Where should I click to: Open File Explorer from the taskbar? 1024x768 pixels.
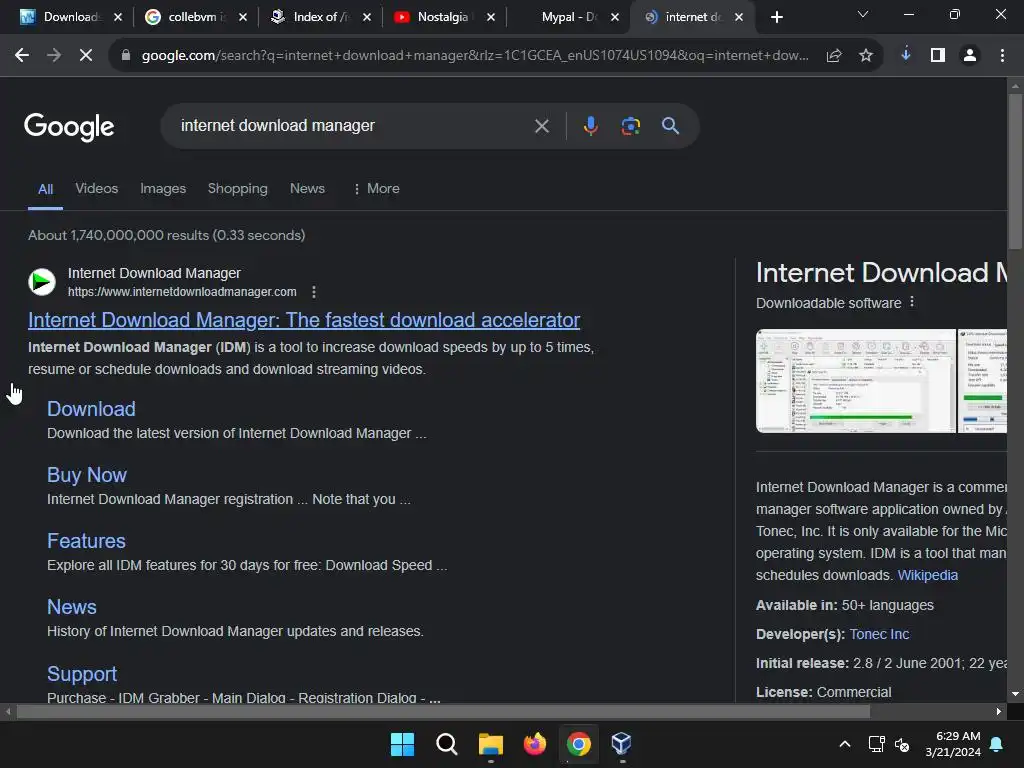tap(490, 744)
